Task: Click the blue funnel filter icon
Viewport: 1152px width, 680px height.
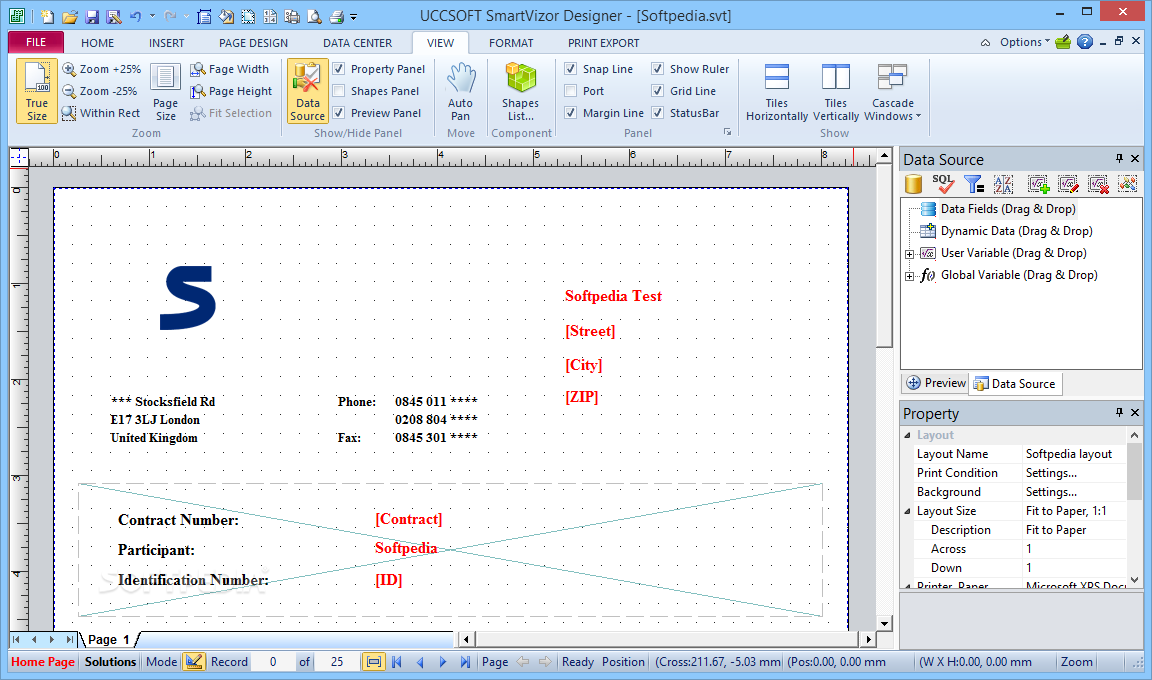Action: 973,184
